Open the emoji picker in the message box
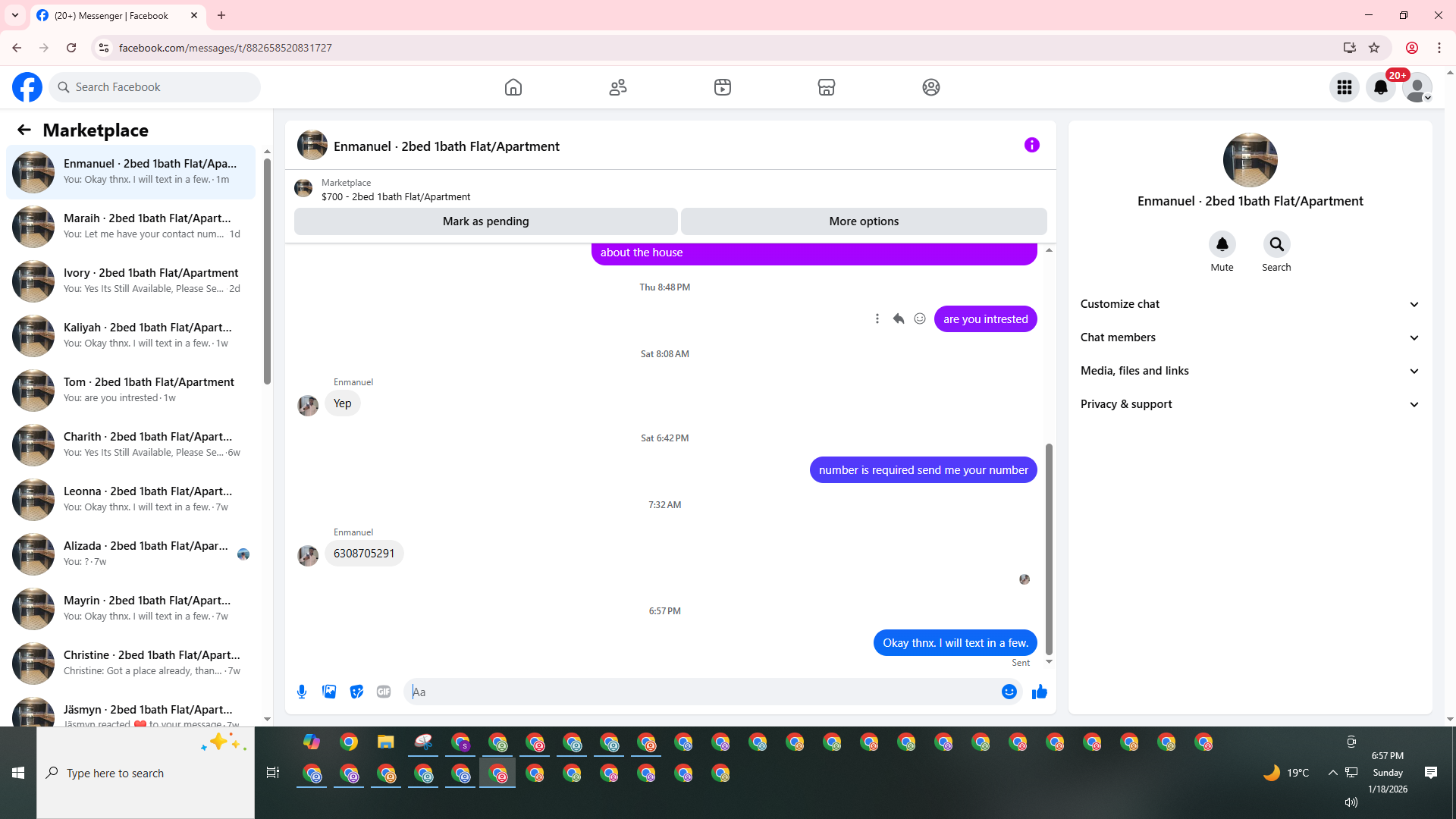Viewport: 1456px width, 819px height. click(1009, 692)
